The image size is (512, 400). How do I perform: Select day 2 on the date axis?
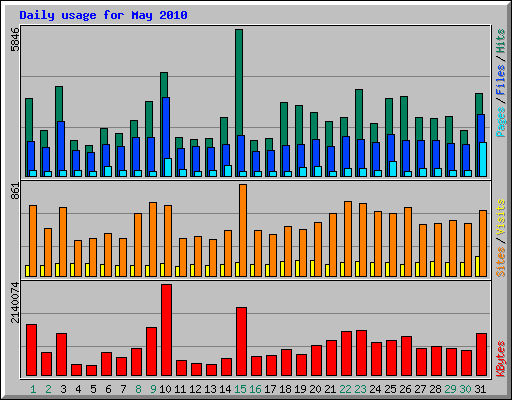(48, 389)
